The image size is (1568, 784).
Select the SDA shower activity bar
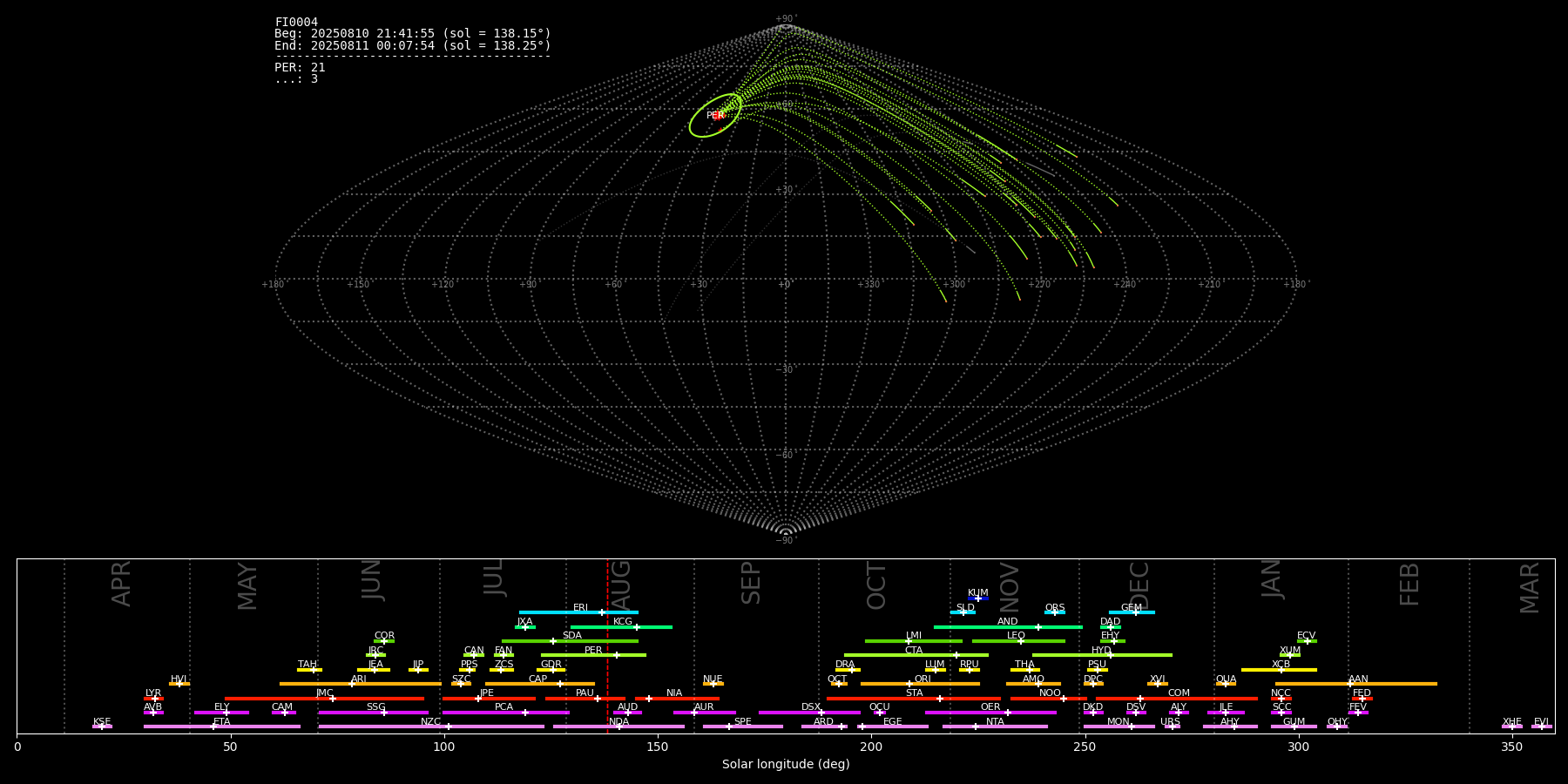570,641
